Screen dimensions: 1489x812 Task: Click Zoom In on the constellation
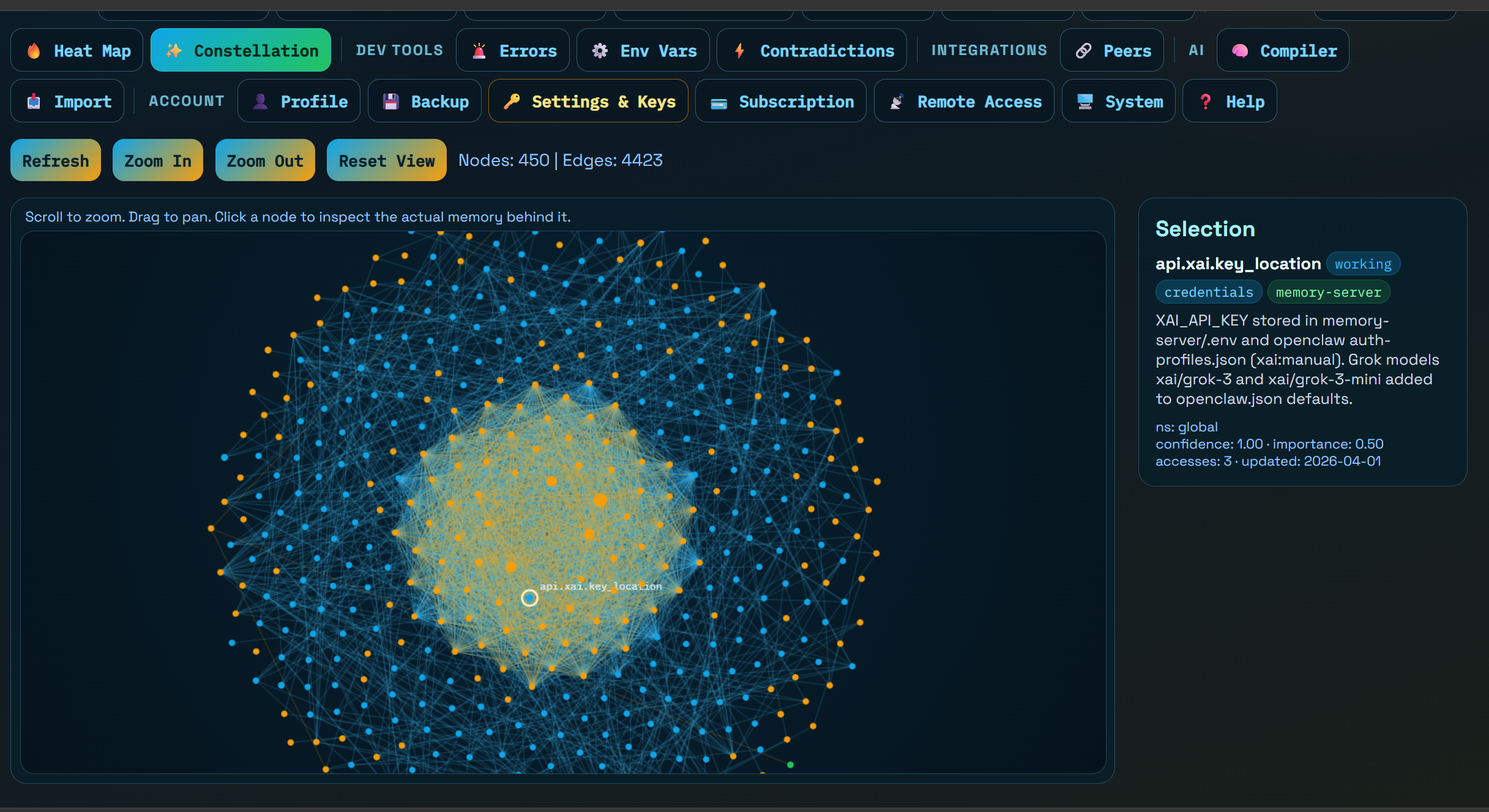[x=157, y=160]
